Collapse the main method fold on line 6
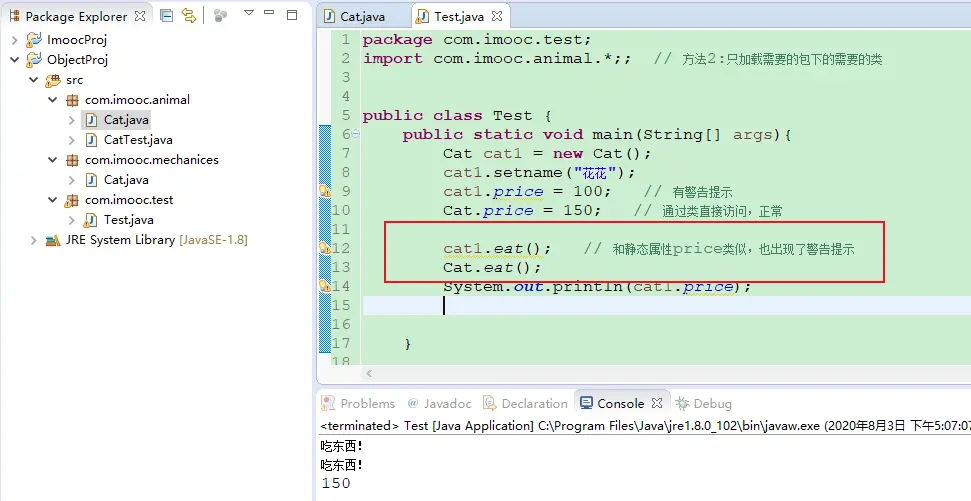The height and width of the screenshot is (501, 971). point(355,134)
